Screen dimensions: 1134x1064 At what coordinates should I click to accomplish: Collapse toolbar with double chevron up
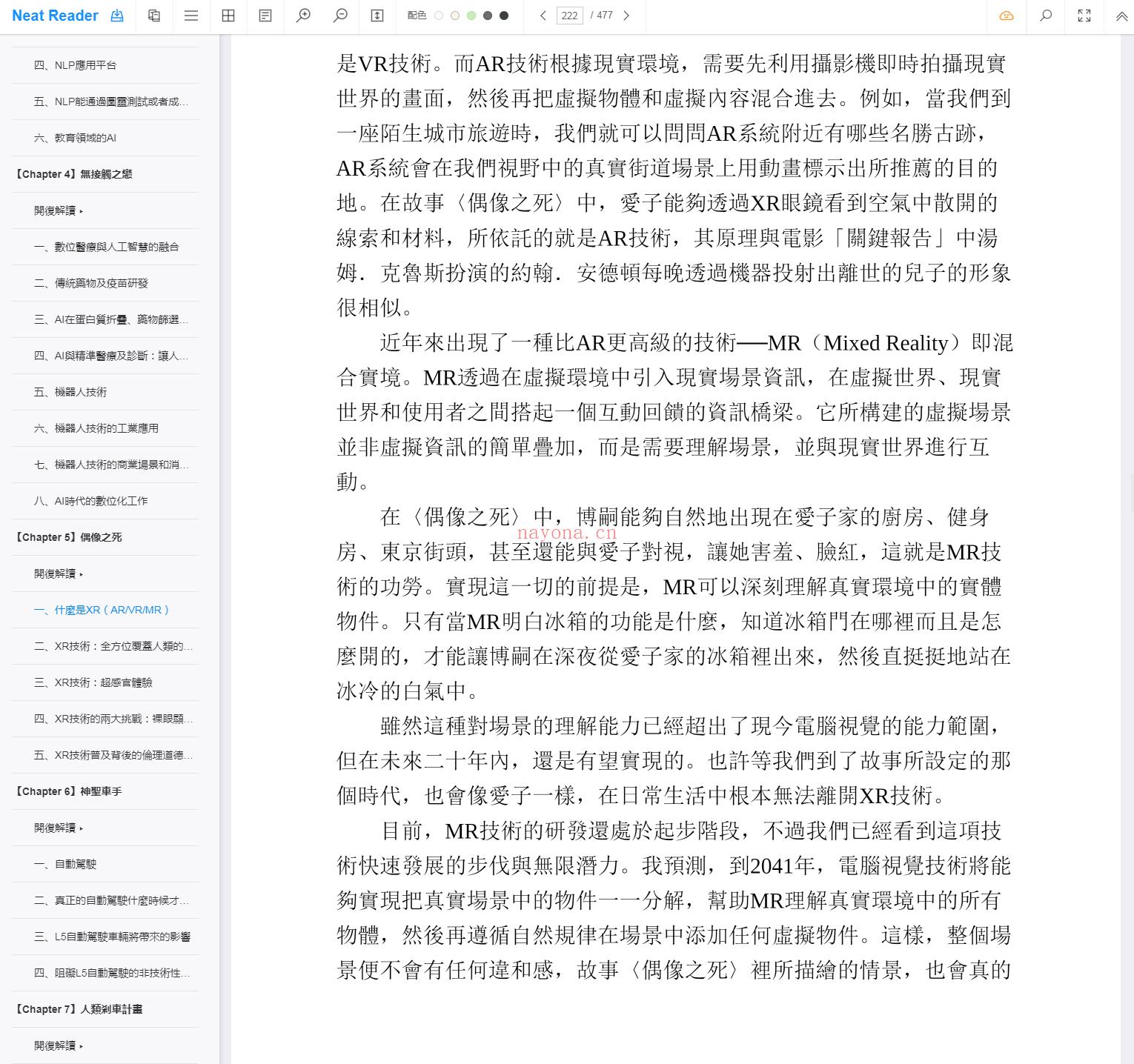click(x=1121, y=16)
